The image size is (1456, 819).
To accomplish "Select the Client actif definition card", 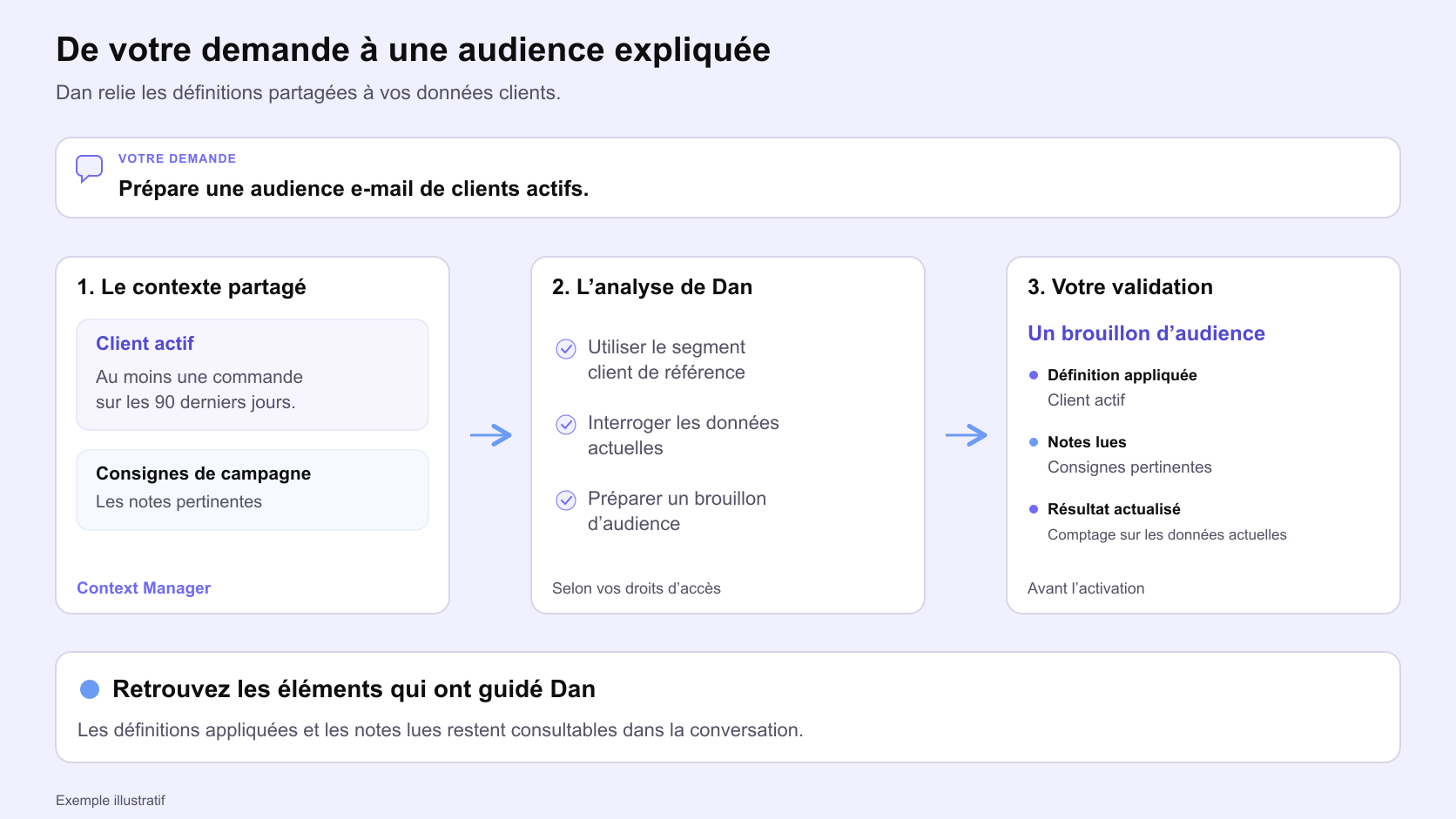I will pyautogui.click(x=253, y=374).
